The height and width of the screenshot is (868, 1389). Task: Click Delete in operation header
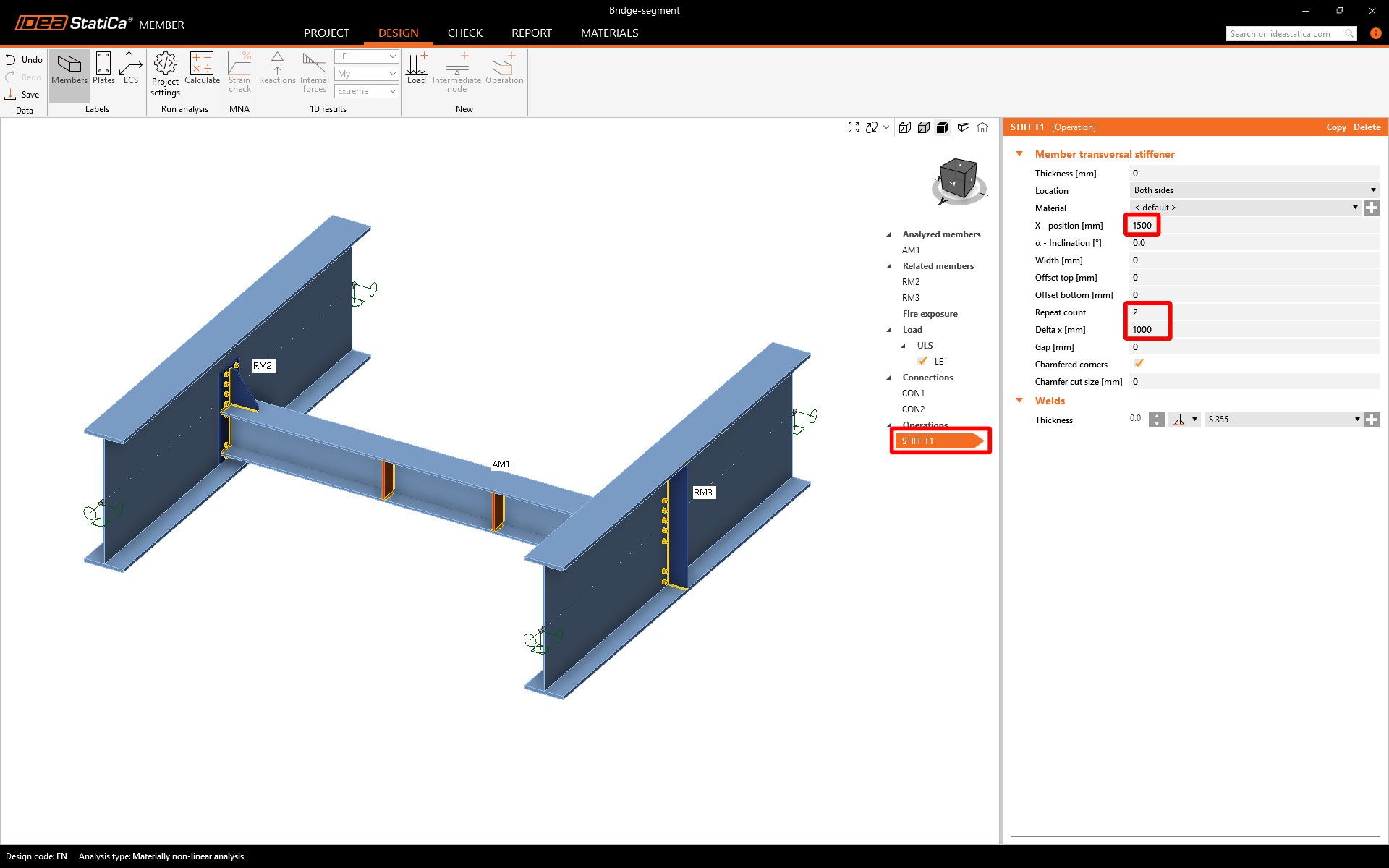(1367, 127)
